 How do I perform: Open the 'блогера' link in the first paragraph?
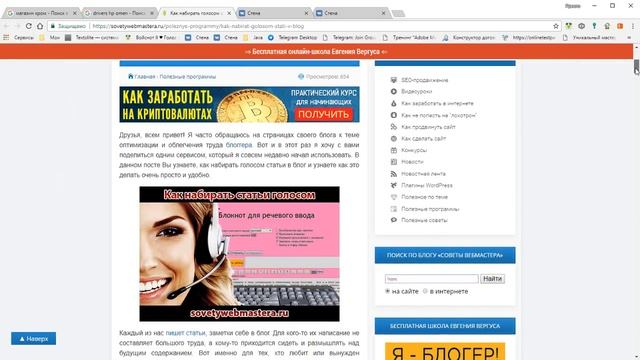[x=239, y=145]
